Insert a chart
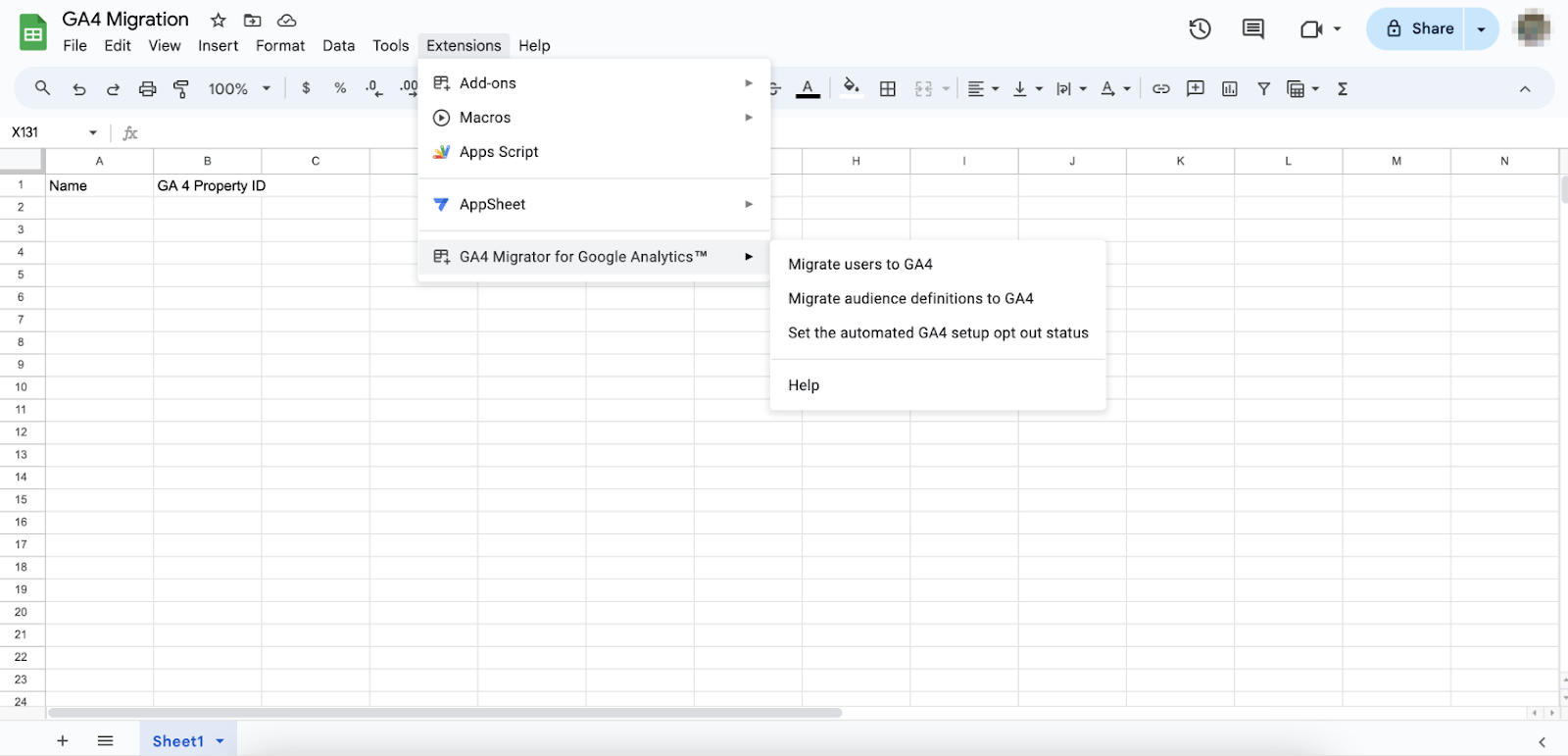1568x756 pixels. coord(1230,89)
